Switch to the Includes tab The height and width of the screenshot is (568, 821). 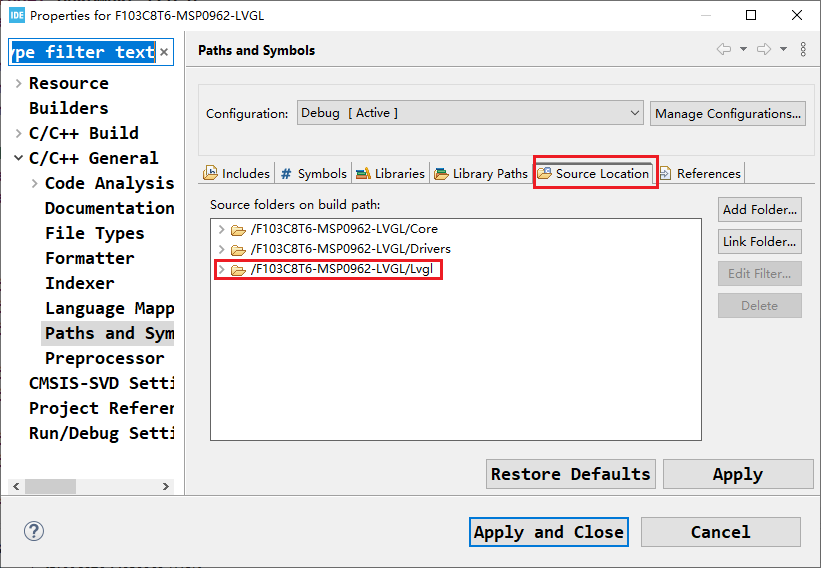236,173
